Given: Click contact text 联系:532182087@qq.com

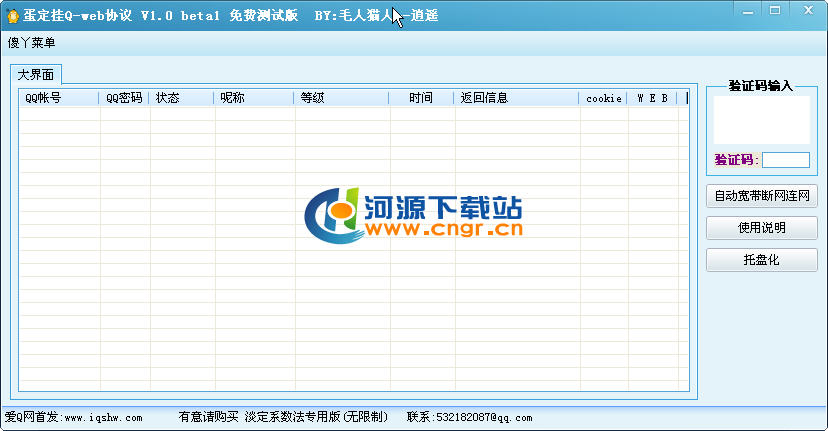Looking at the screenshot, I should click(469, 417).
